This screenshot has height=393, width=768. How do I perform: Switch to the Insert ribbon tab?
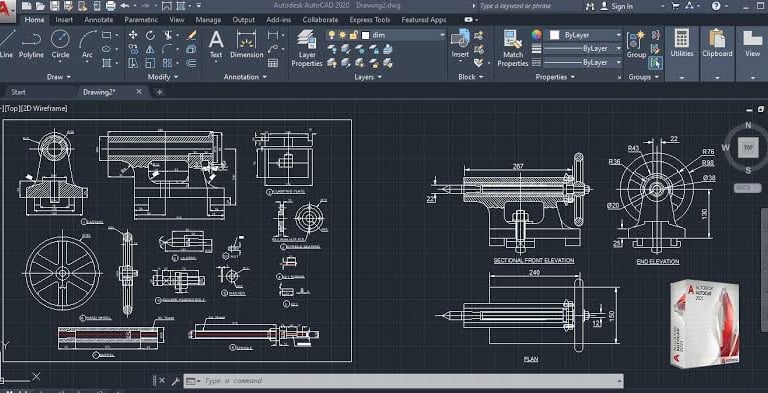tap(64, 20)
